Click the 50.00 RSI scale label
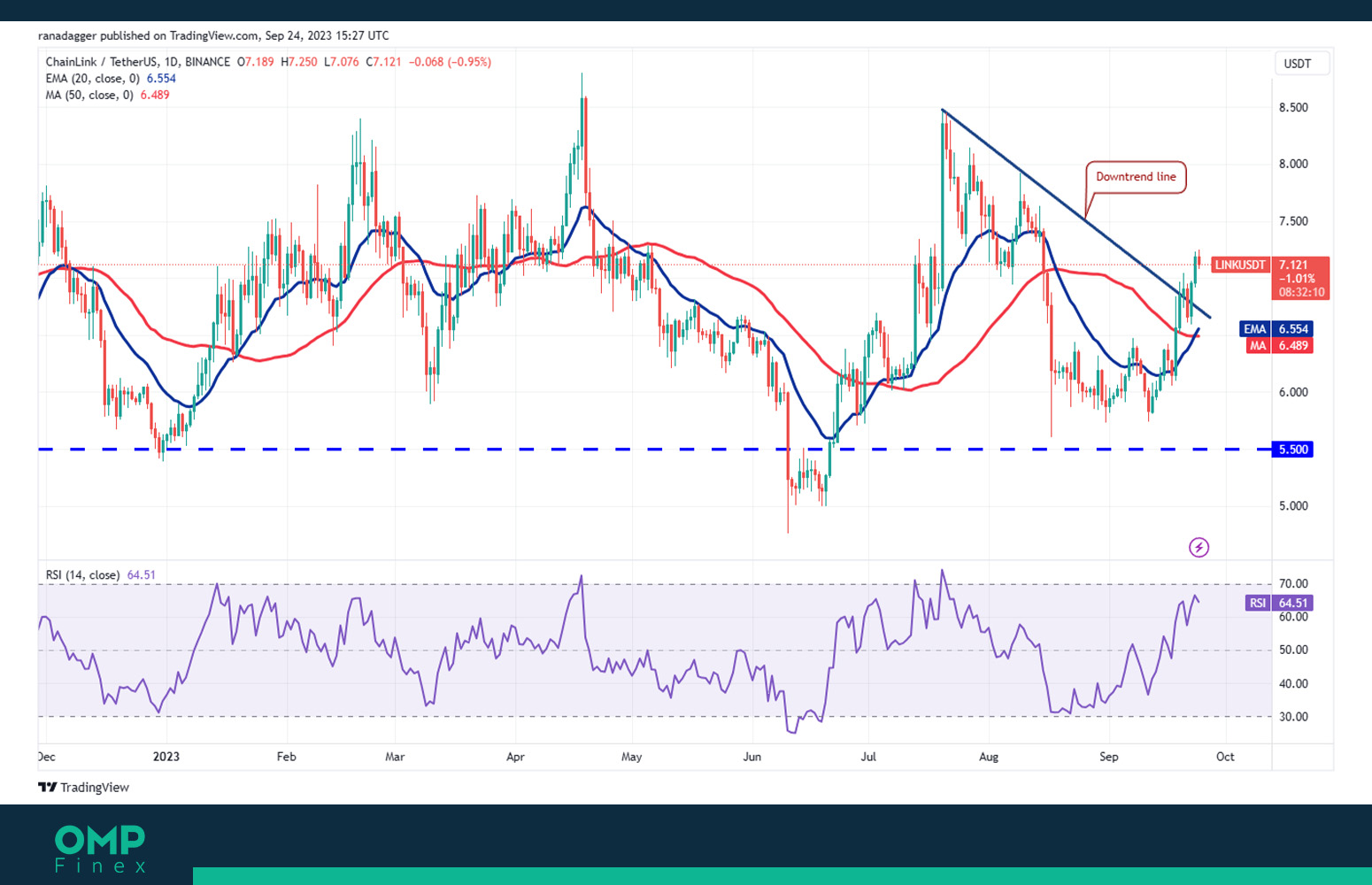1372x885 pixels. [x=1293, y=650]
